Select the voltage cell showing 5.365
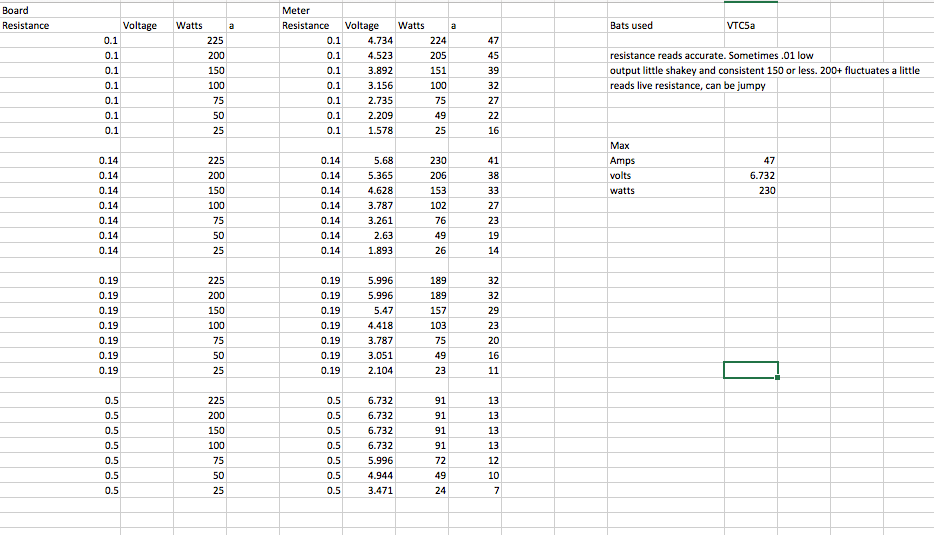The height and width of the screenshot is (535, 934). pos(367,176)
